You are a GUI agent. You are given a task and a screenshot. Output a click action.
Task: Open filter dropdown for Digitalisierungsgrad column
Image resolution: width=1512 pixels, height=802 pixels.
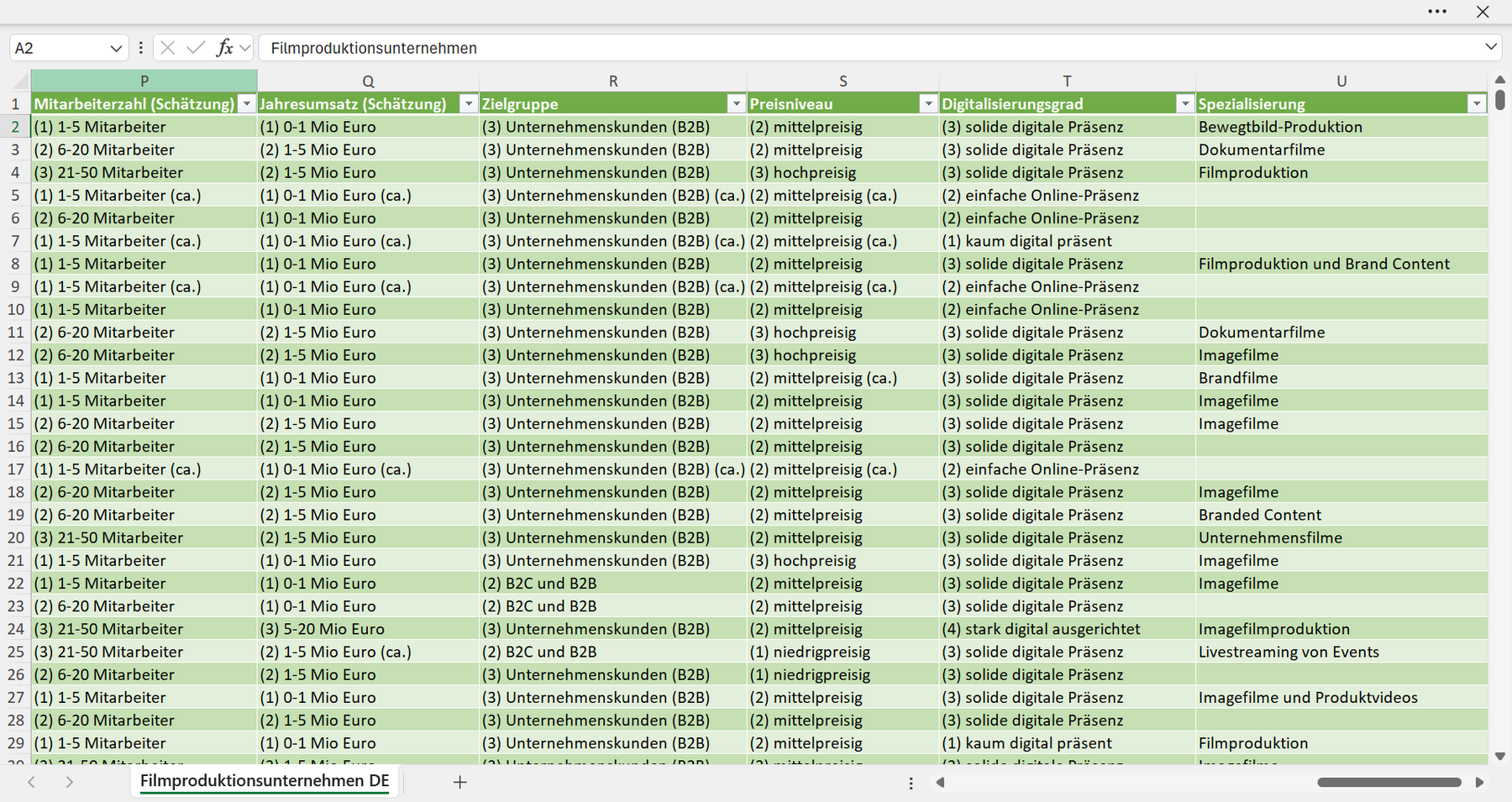coord(1184,104)
